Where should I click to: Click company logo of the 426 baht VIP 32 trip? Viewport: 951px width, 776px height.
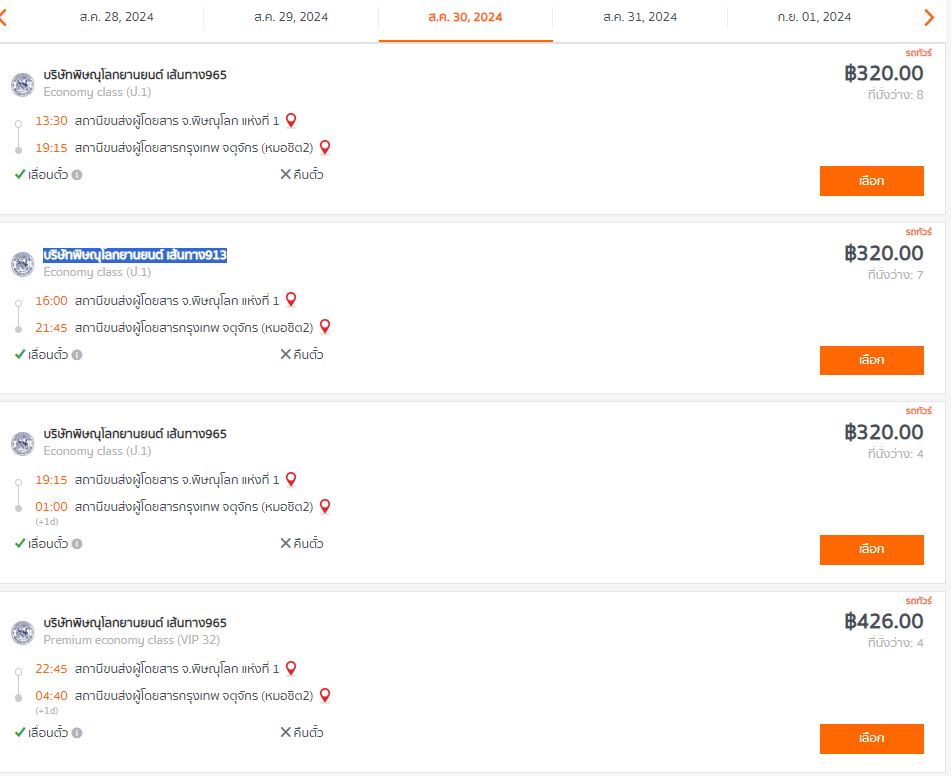coord(22,632)
